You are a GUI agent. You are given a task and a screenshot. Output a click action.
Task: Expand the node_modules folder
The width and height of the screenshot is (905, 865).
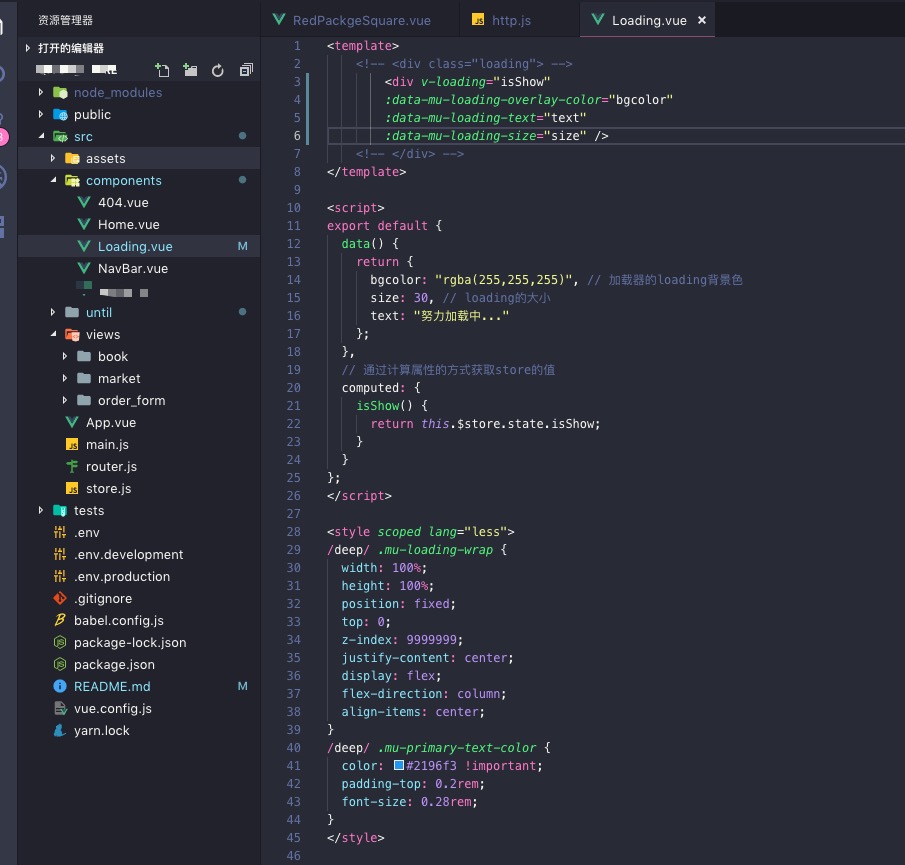tap(40, 92)
